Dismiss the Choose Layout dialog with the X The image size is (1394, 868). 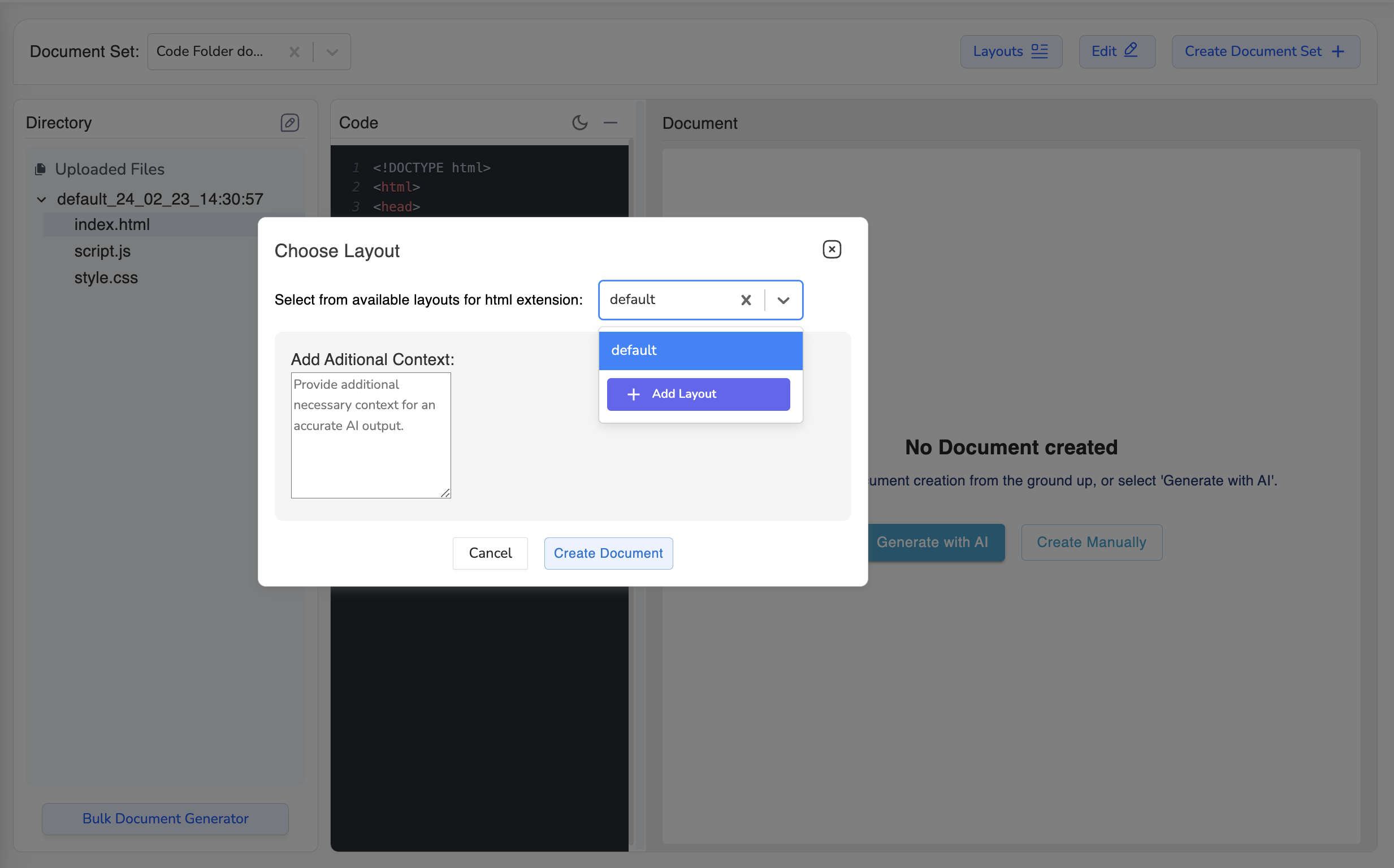pyautogui.click(x=832, y=249)
